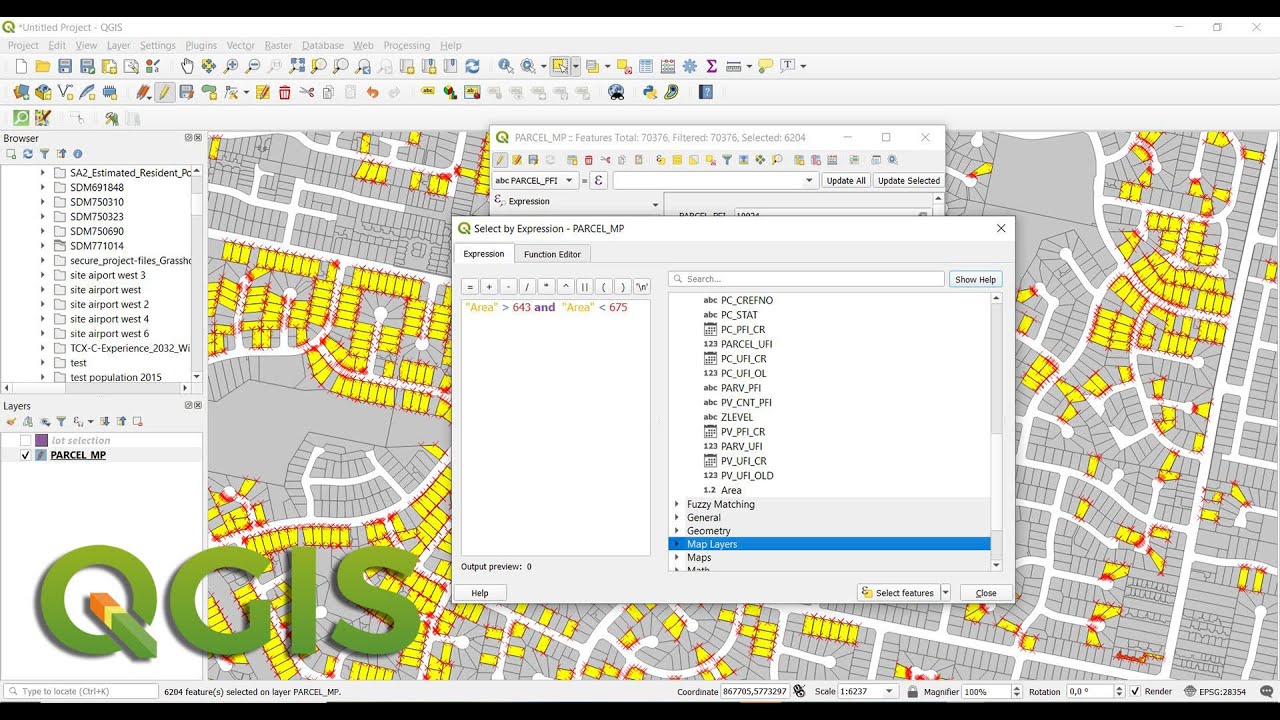
Task: Expand the test population 2015 folder
Action: tap(43, 377)
